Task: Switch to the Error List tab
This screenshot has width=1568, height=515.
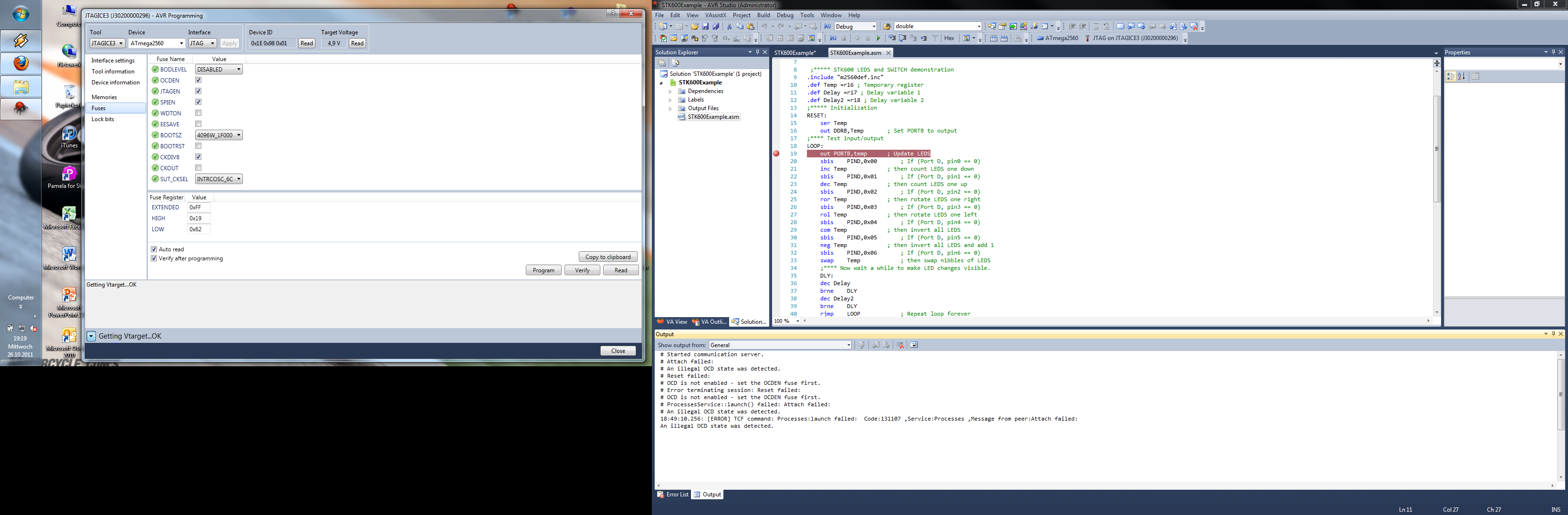Action: 673,494
